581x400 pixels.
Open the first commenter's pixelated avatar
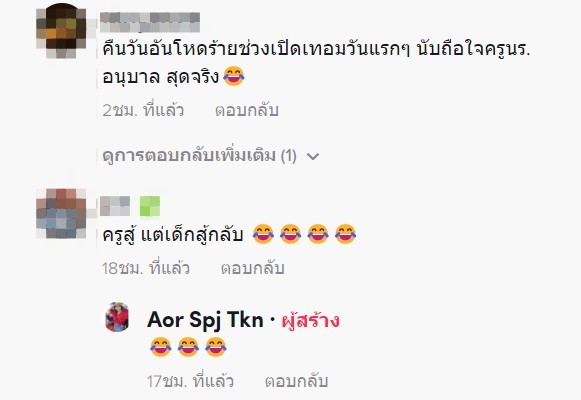pos(61,31)
